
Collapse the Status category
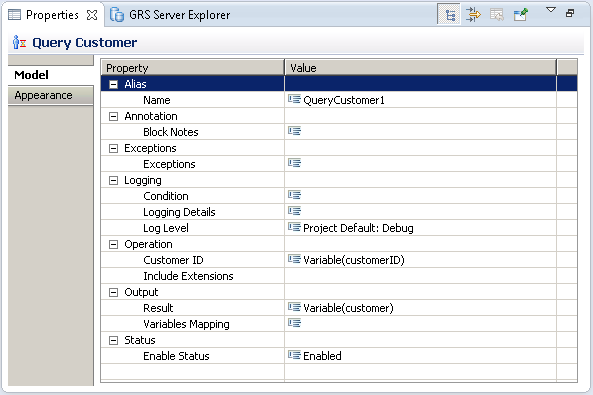click(113, 341)
